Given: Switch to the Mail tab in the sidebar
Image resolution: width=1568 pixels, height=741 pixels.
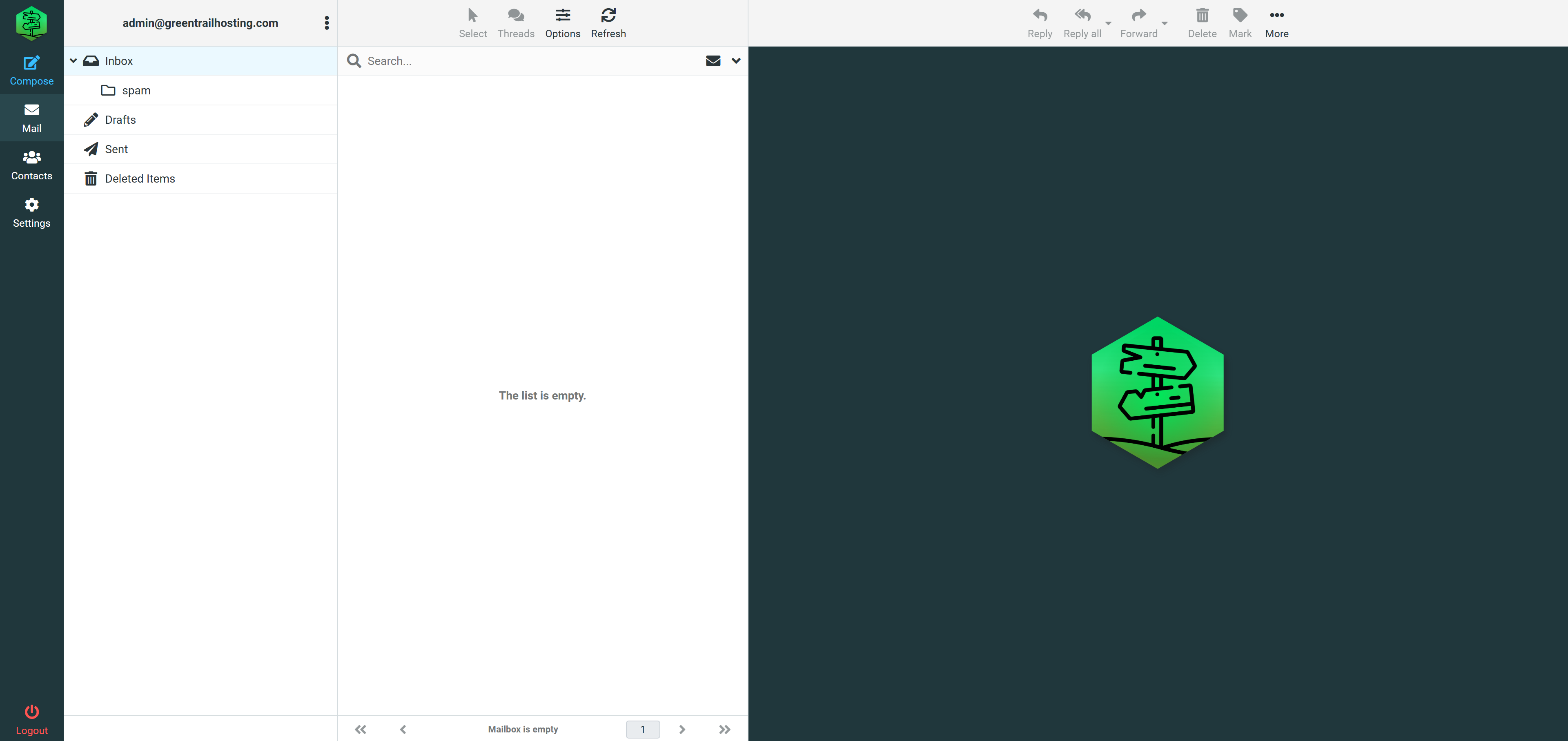Looking at the screenshot, I should click(x=32, y=118).
